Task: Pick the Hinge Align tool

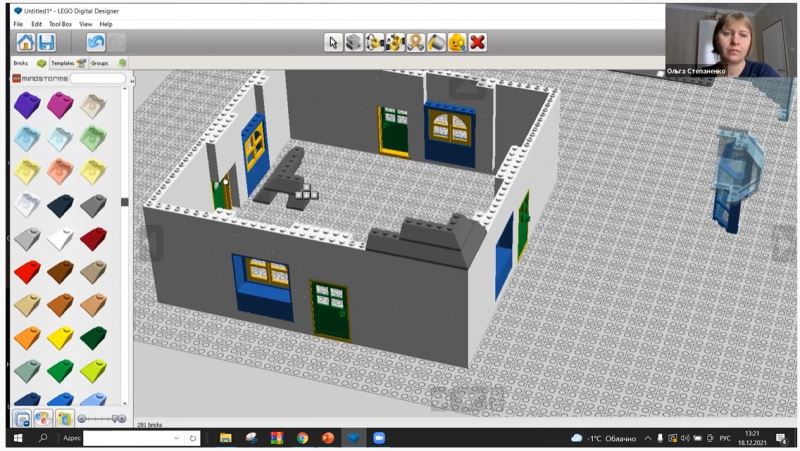Action: pos(394,42)
